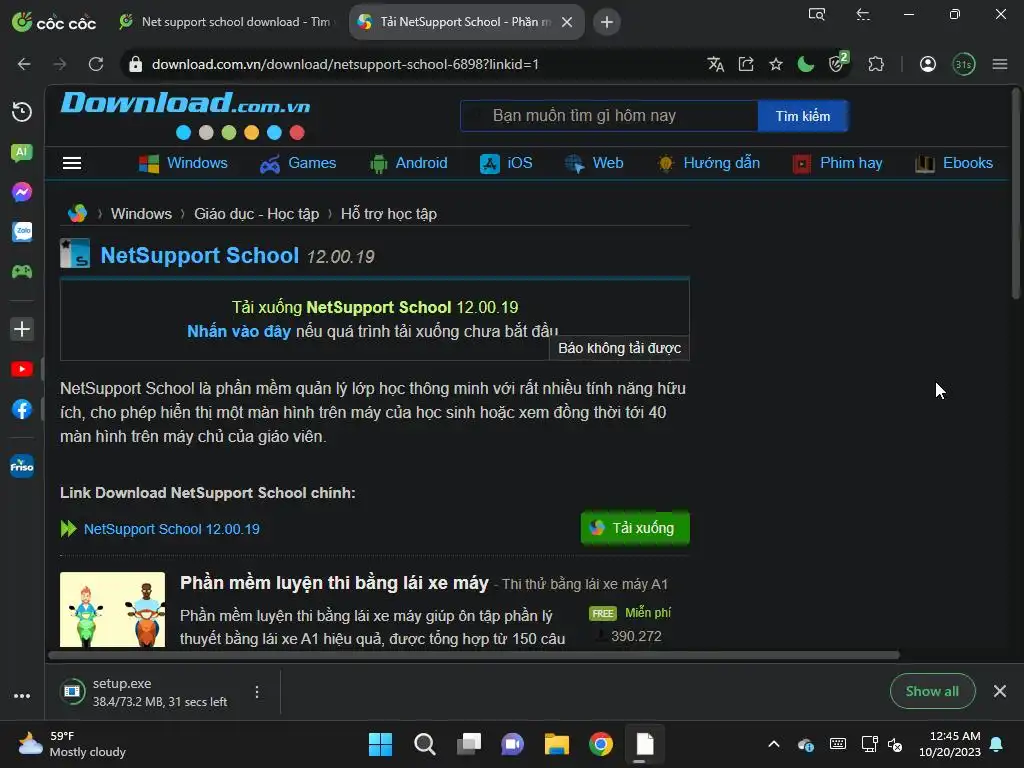Open File Explorer from taskbar
Image resolution: width=1024 pixels, height=768 pixels.
pos(557,744)
